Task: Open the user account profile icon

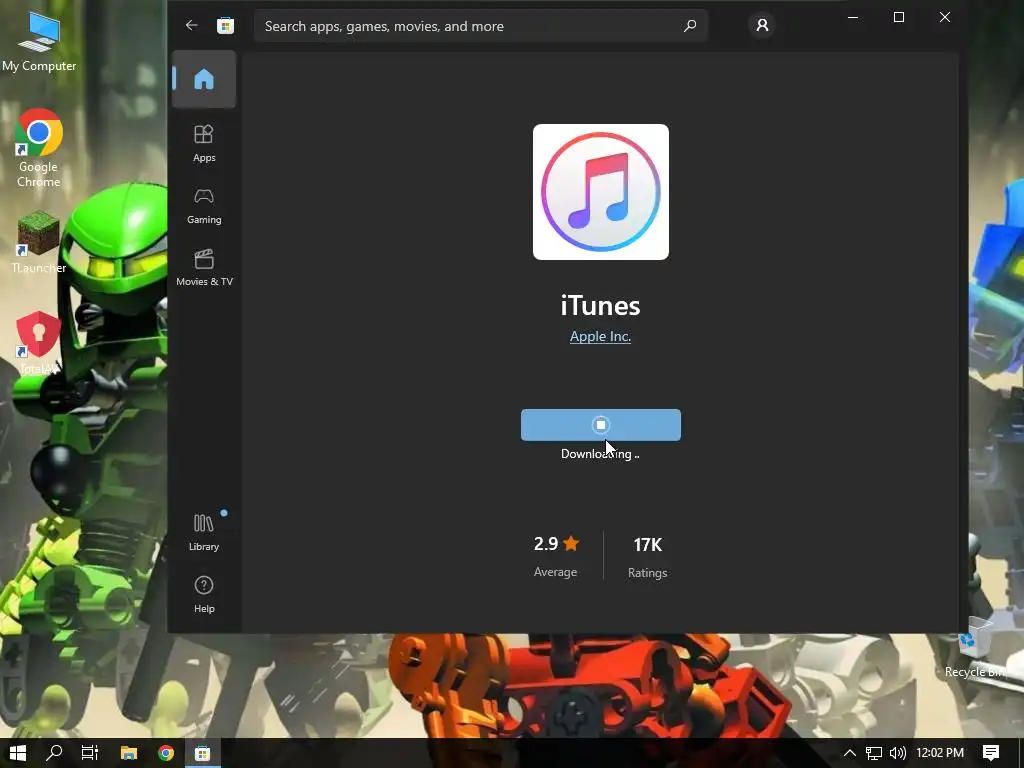Action: [762, 25]
